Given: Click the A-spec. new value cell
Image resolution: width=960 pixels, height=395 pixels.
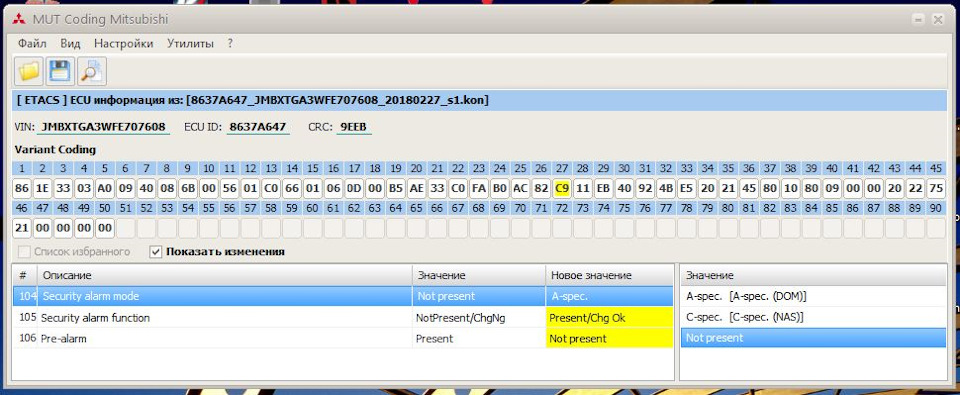Looking at the screenshot, I should point(609,296).
